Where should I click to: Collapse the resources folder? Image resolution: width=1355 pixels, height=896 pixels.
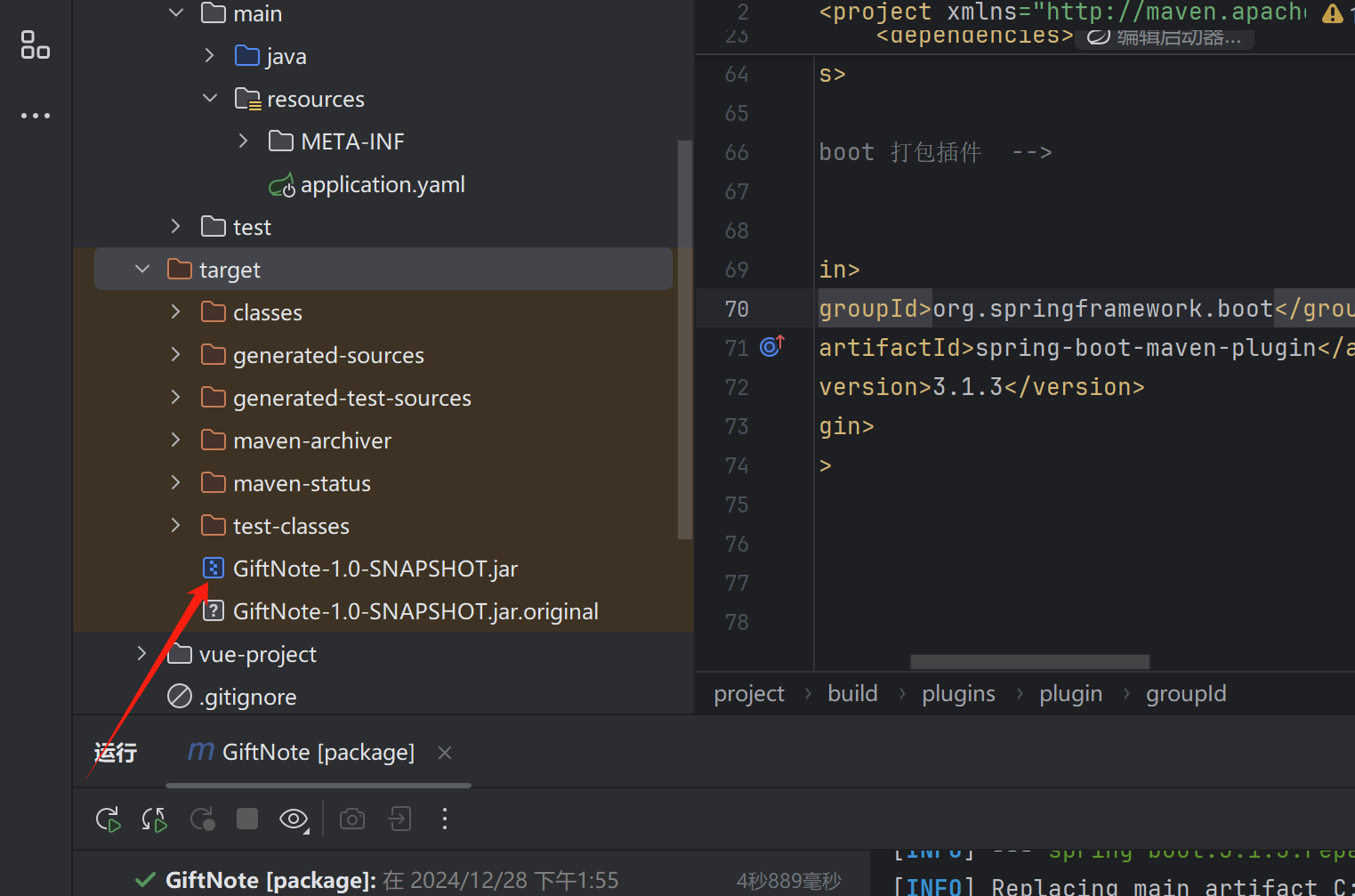pyautogui.click(x=210, y=98)
